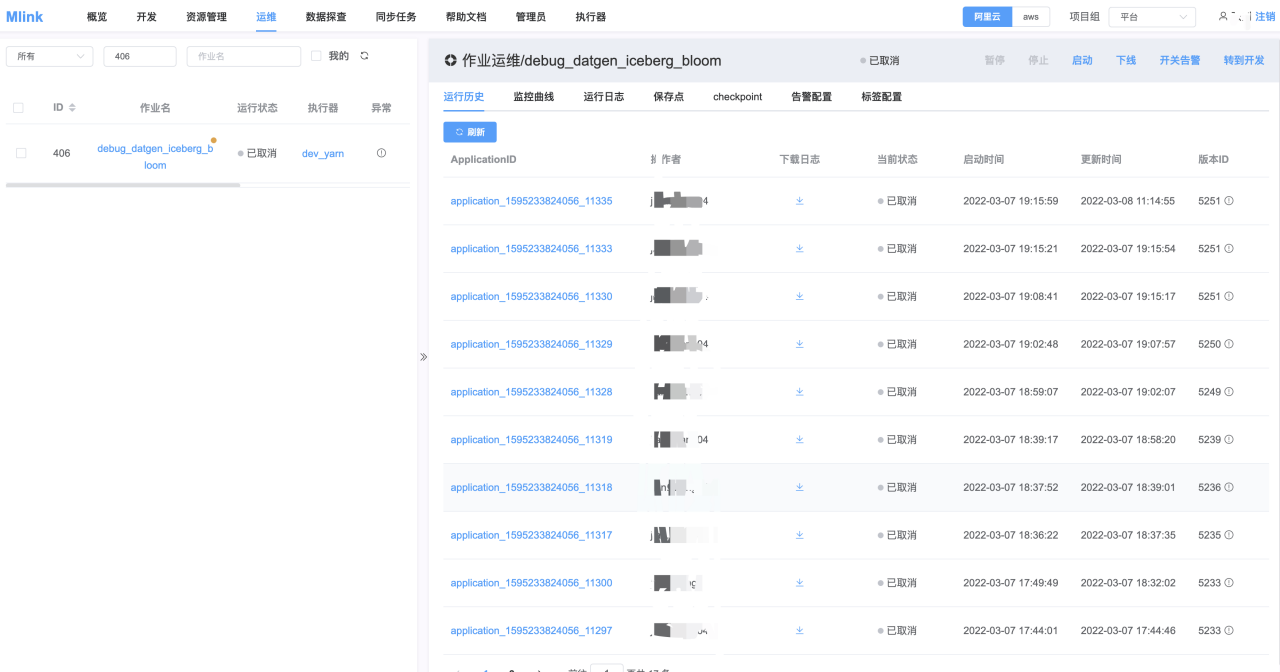Viewport: 1280px width, 672px height.
Task: Click the Mlink logo
Action: click(24, 17)
